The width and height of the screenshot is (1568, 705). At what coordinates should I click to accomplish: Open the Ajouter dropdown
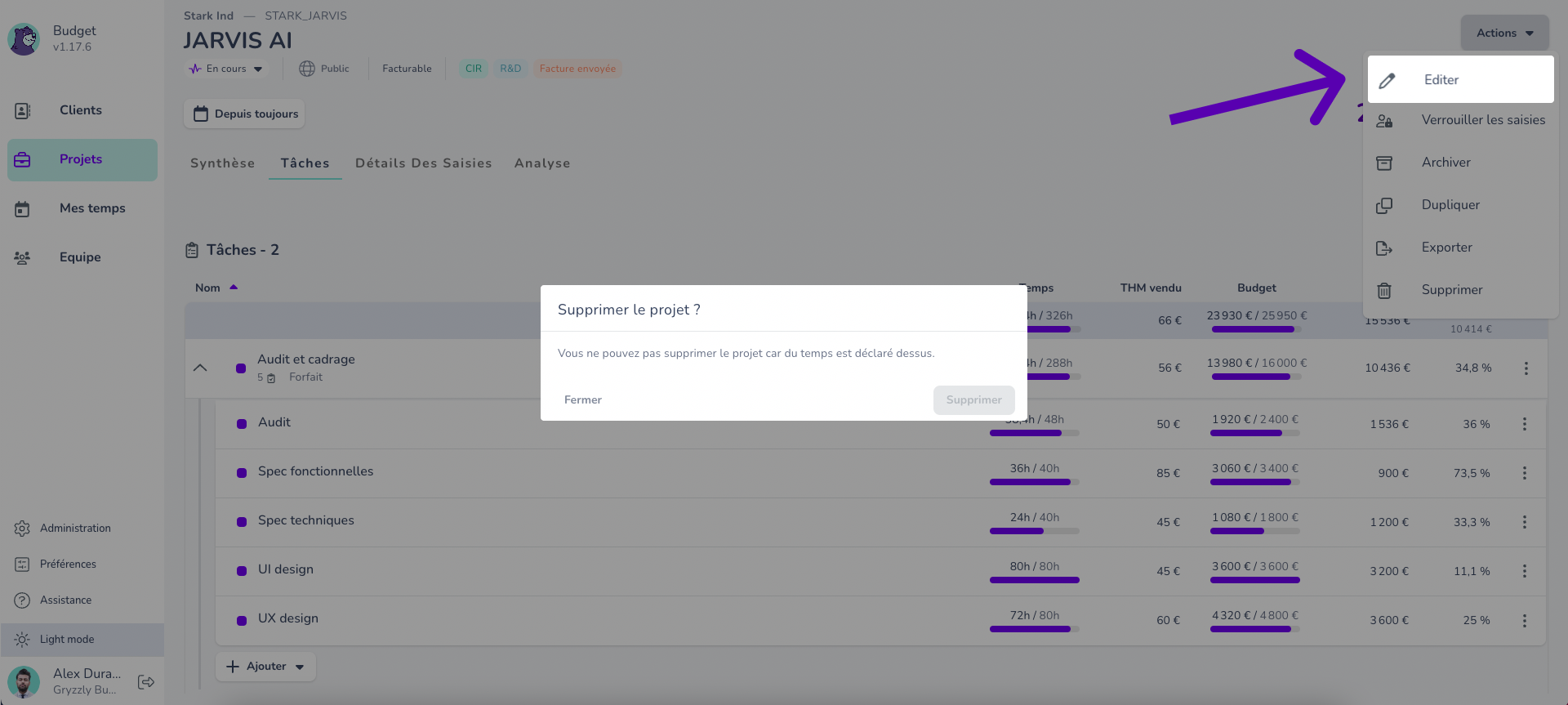click(x=265, y=667)
